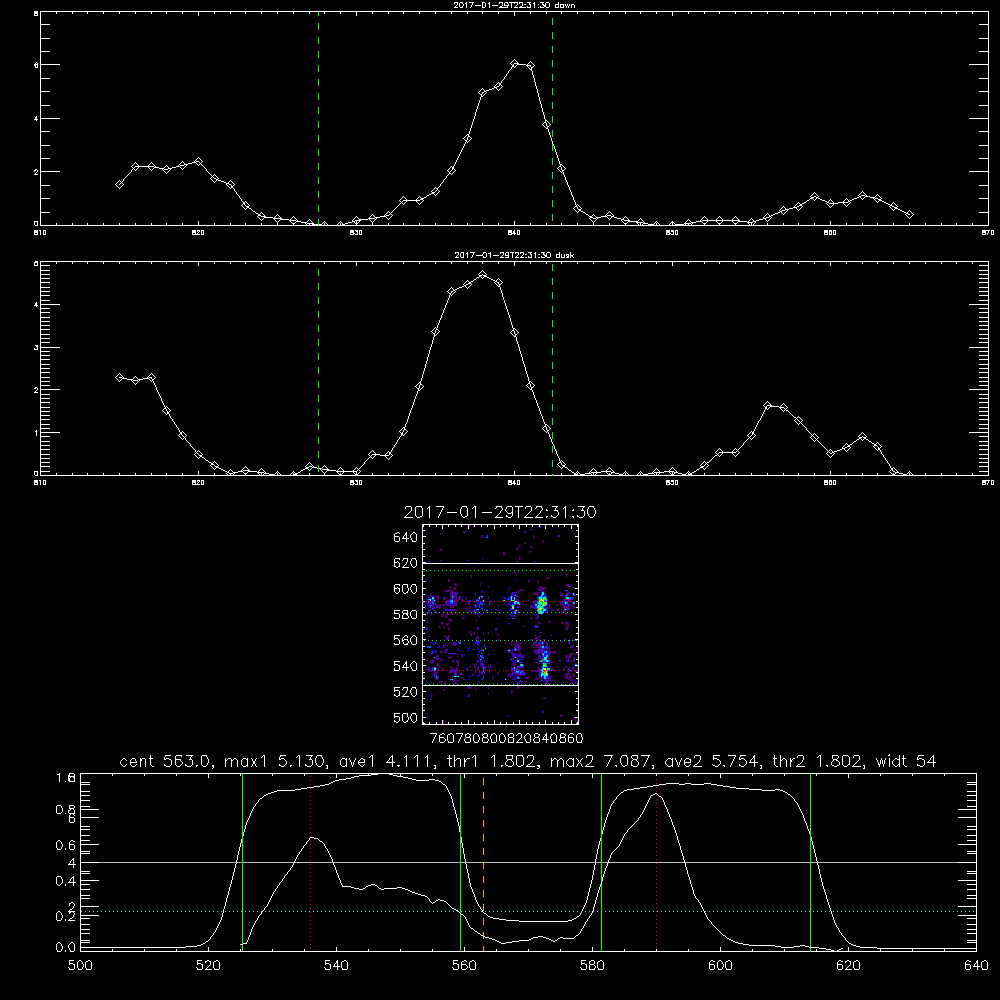Click the first diamond marker of the dawn curve
Screen dimensions: 1000x1000
point(119,184)
